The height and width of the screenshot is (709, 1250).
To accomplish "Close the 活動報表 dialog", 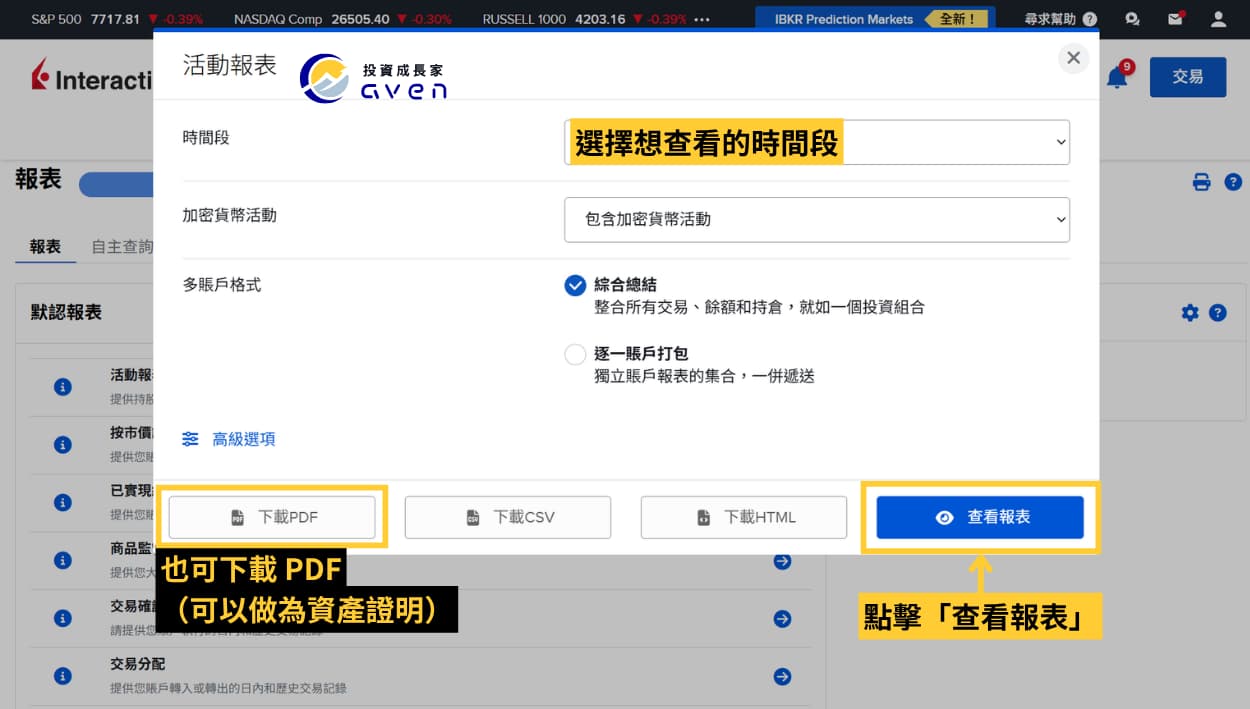I will point(1073,58).
